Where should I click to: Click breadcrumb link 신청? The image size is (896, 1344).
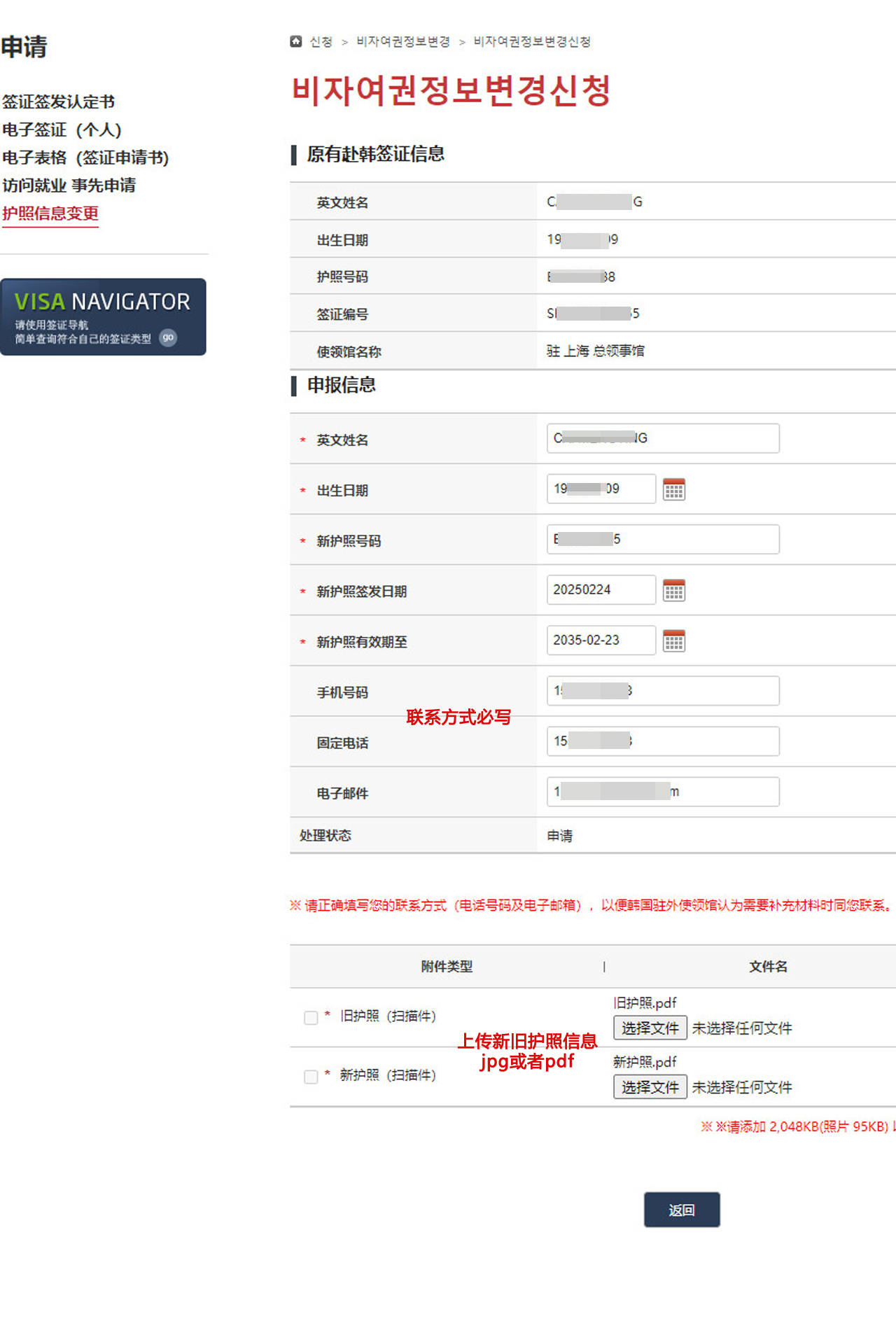[321, 42]
